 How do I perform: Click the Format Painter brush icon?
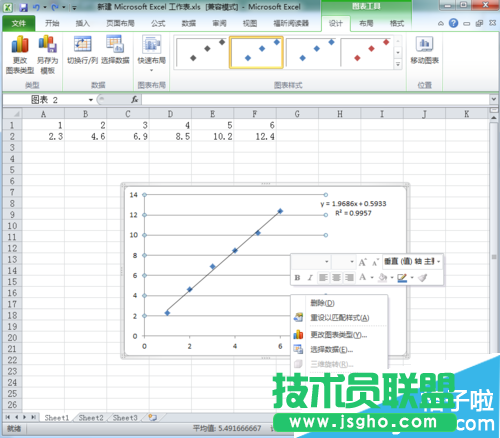pyautogui.click(x=423, y=277)
